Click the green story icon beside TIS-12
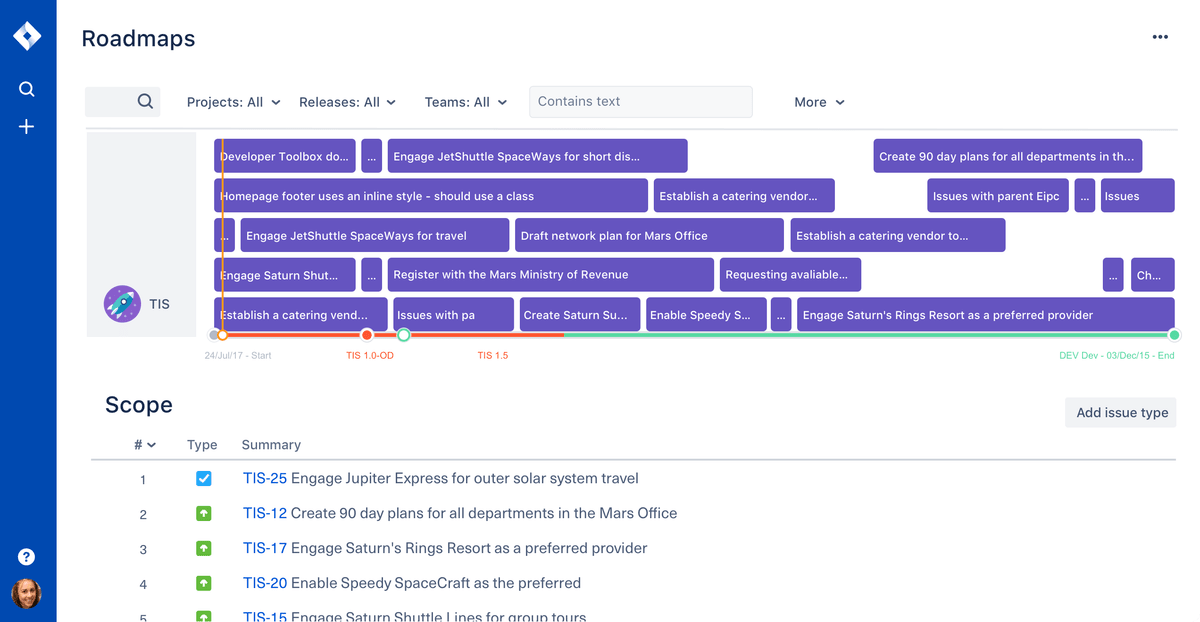 (204, 513)
